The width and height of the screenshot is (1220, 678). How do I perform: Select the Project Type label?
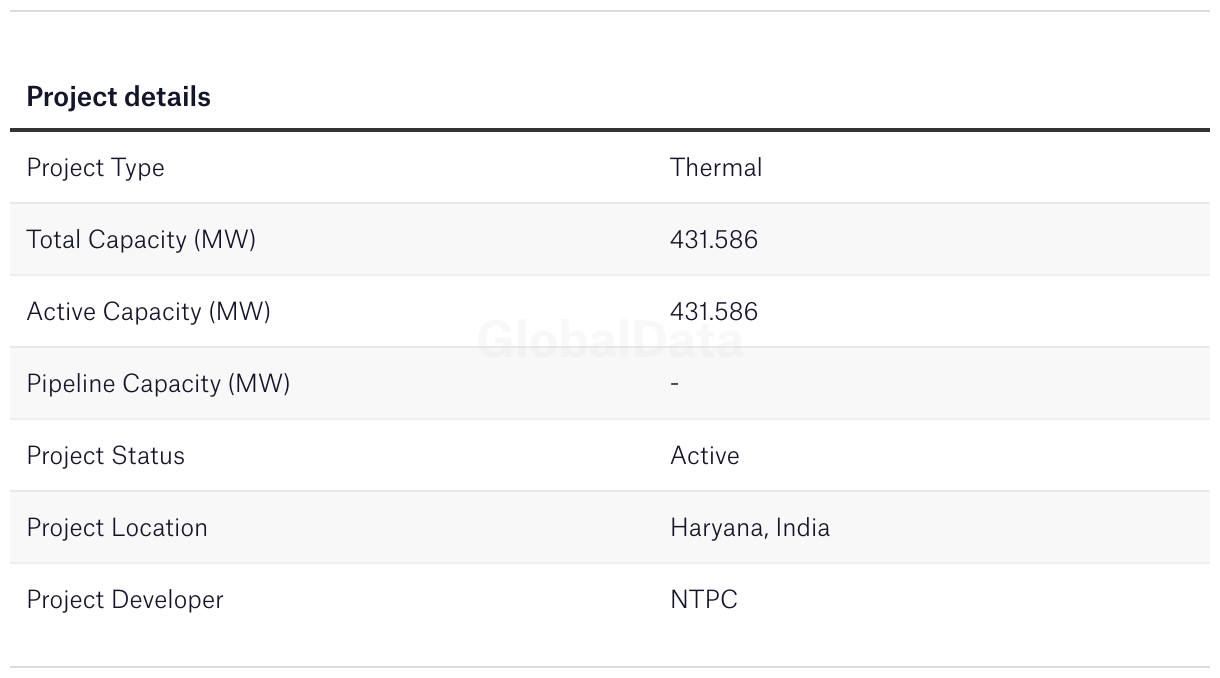click(x=95, y=168)
